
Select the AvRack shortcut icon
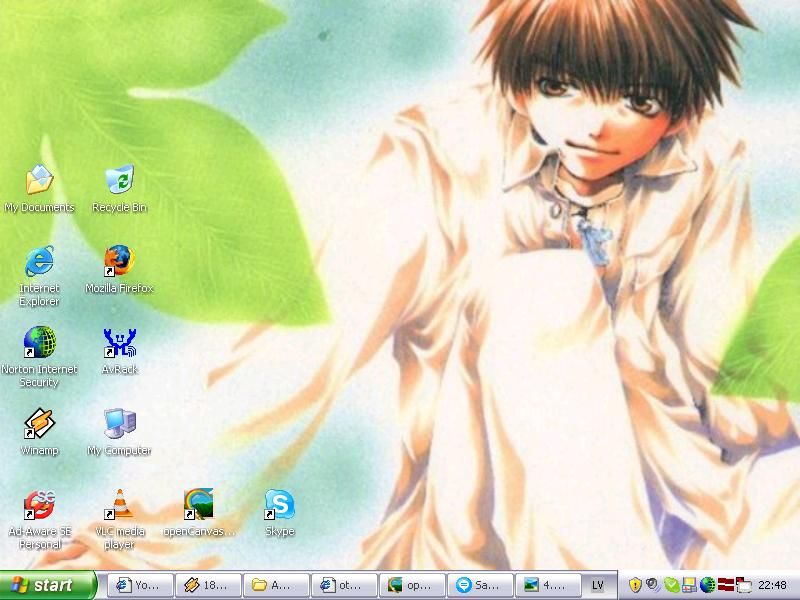tap(119, 351)
